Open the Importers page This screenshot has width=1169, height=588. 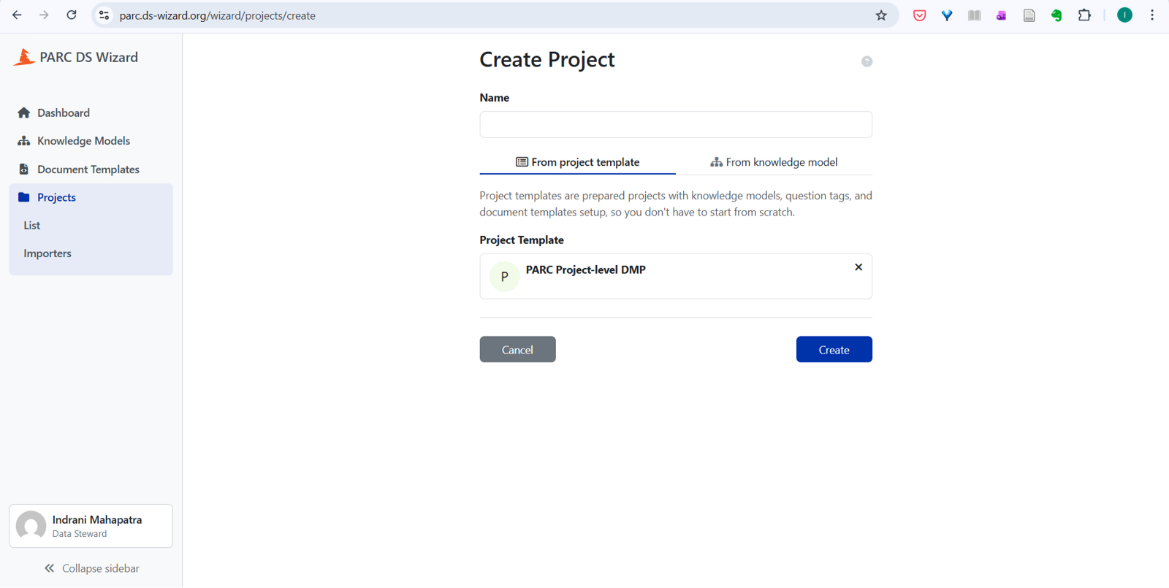pyautogui.click(x=48, y=253)
